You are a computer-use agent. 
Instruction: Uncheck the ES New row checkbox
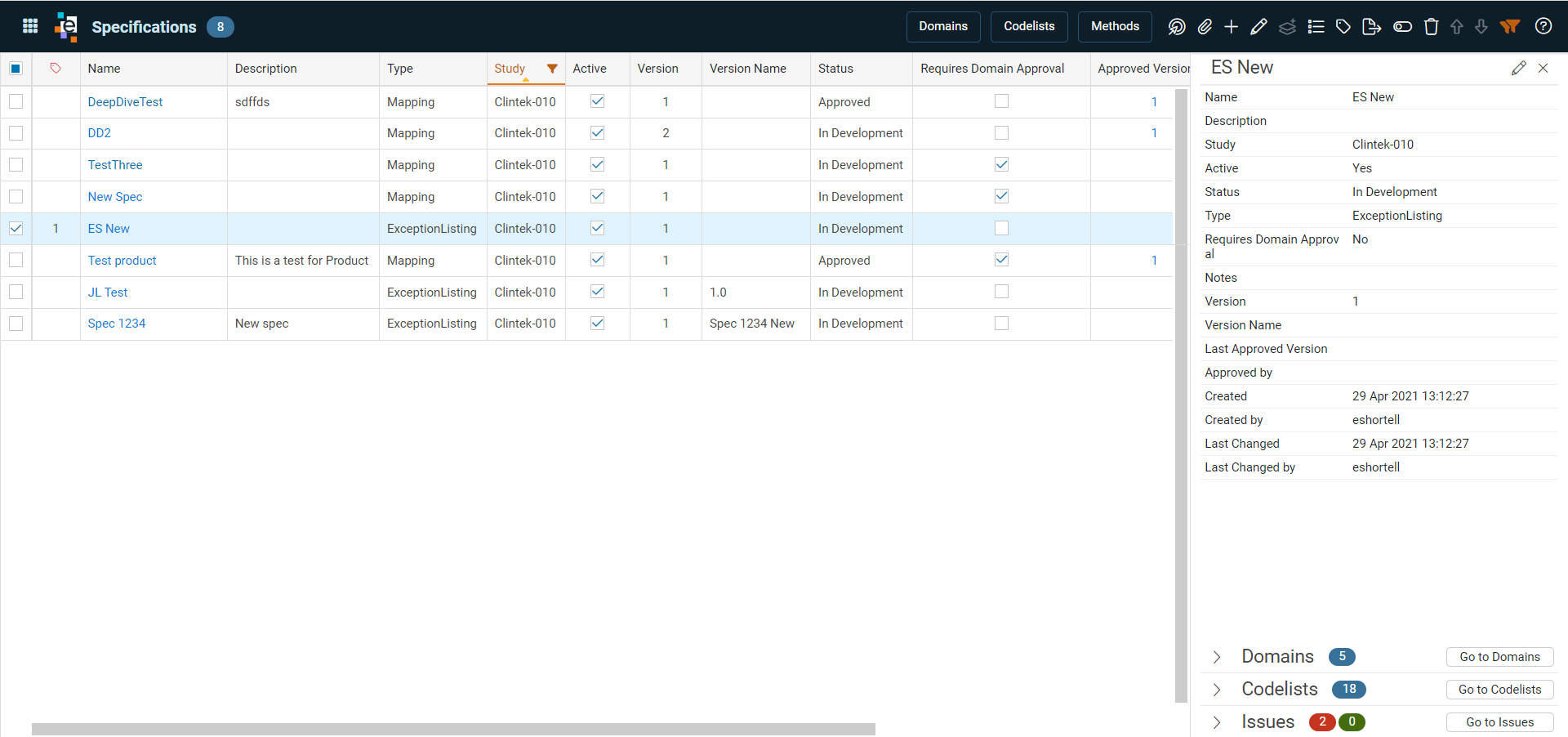[x=16, y=229]
